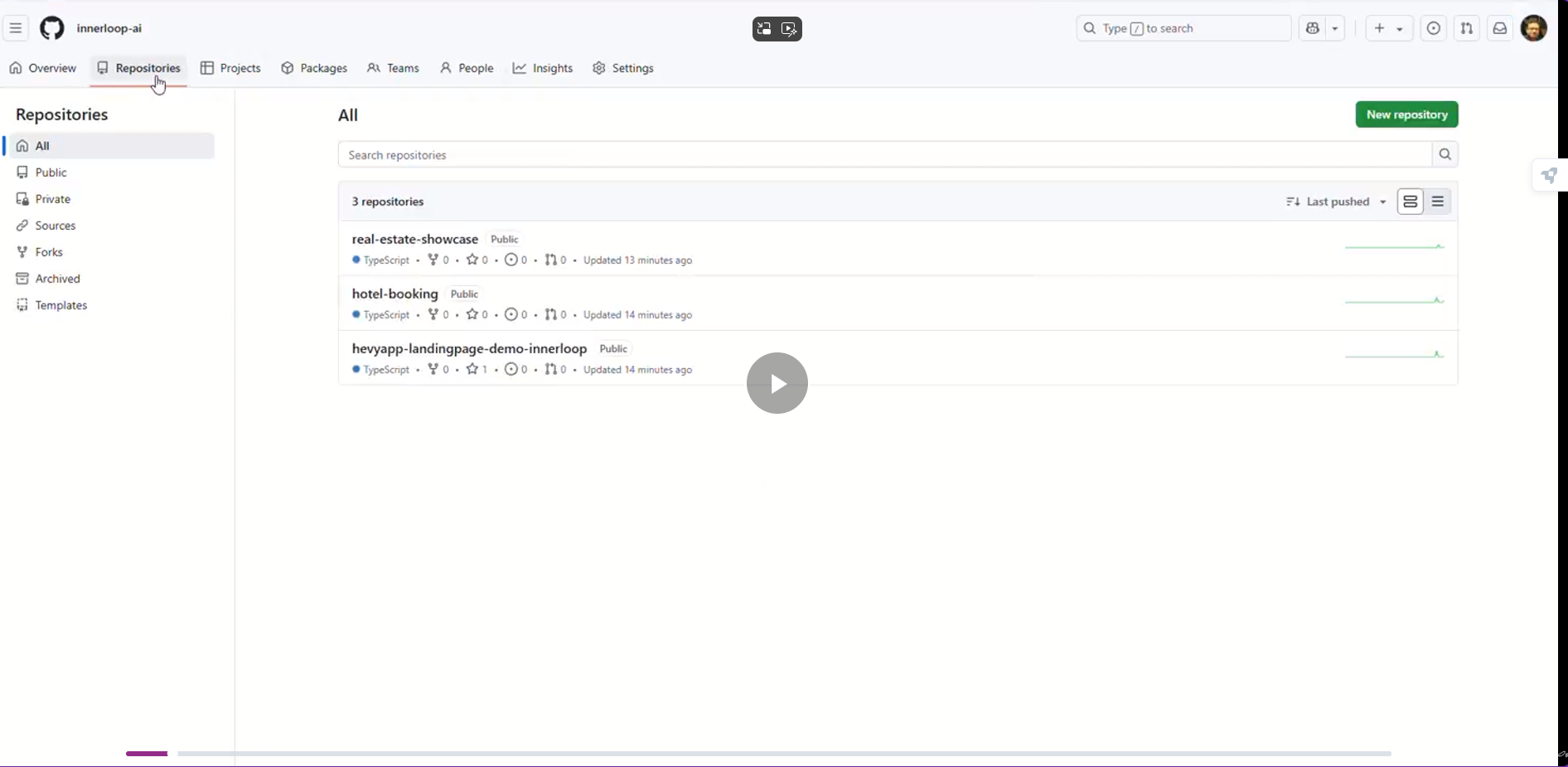Click issues count of hevyapp-landingpage-demo-innerloop
This screenshot has width=1568, height=767.
point(516,370)
